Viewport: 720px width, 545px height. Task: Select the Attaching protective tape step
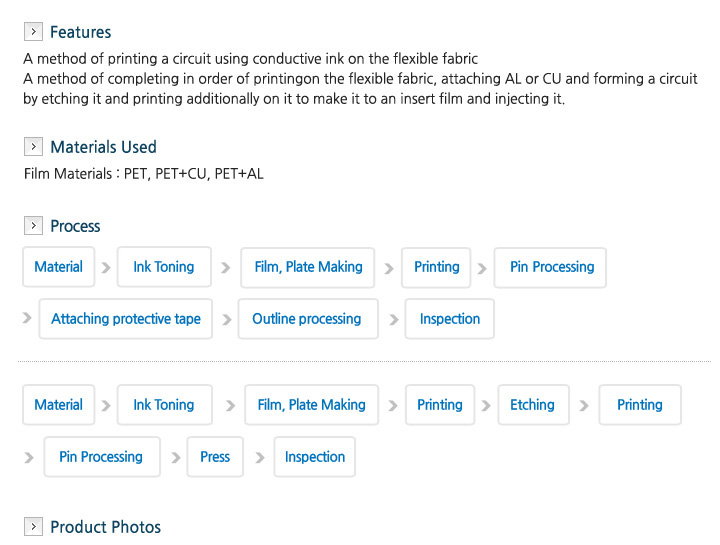coord(126,319)
